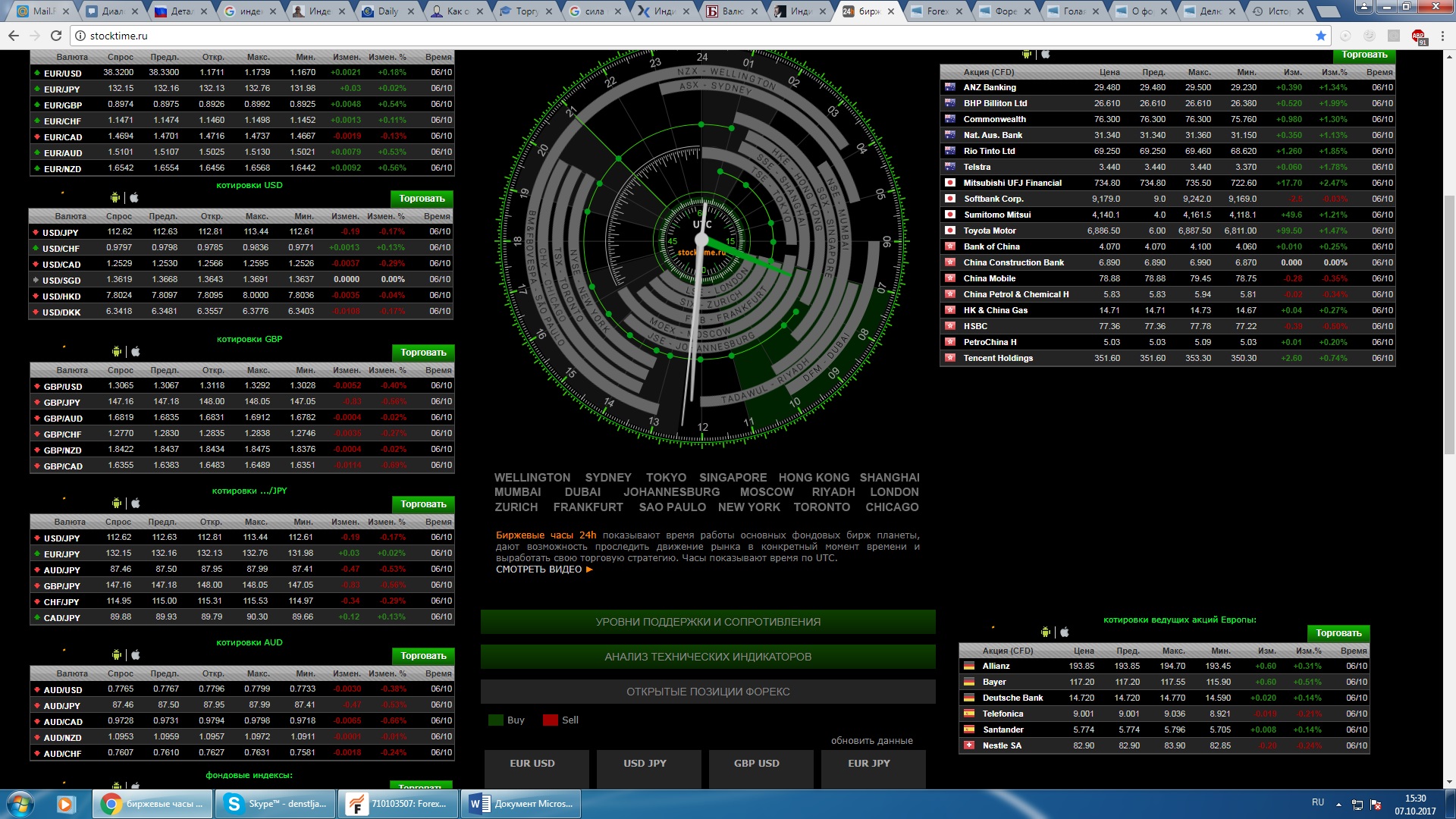The image size is (1456, 819).
Task: Select the GBP USD open positions button
Action: pyautogui.click(x=761, y=768)
